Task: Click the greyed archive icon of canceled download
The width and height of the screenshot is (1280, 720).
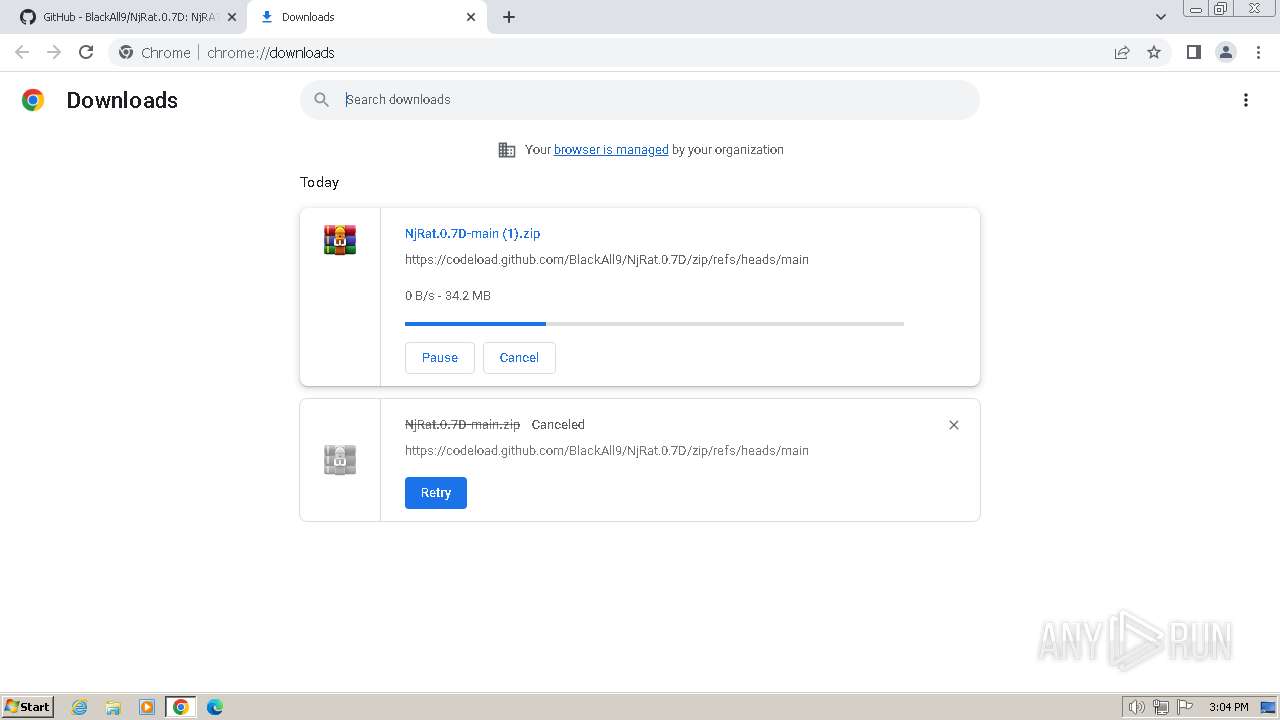Action: pos(340,460)
